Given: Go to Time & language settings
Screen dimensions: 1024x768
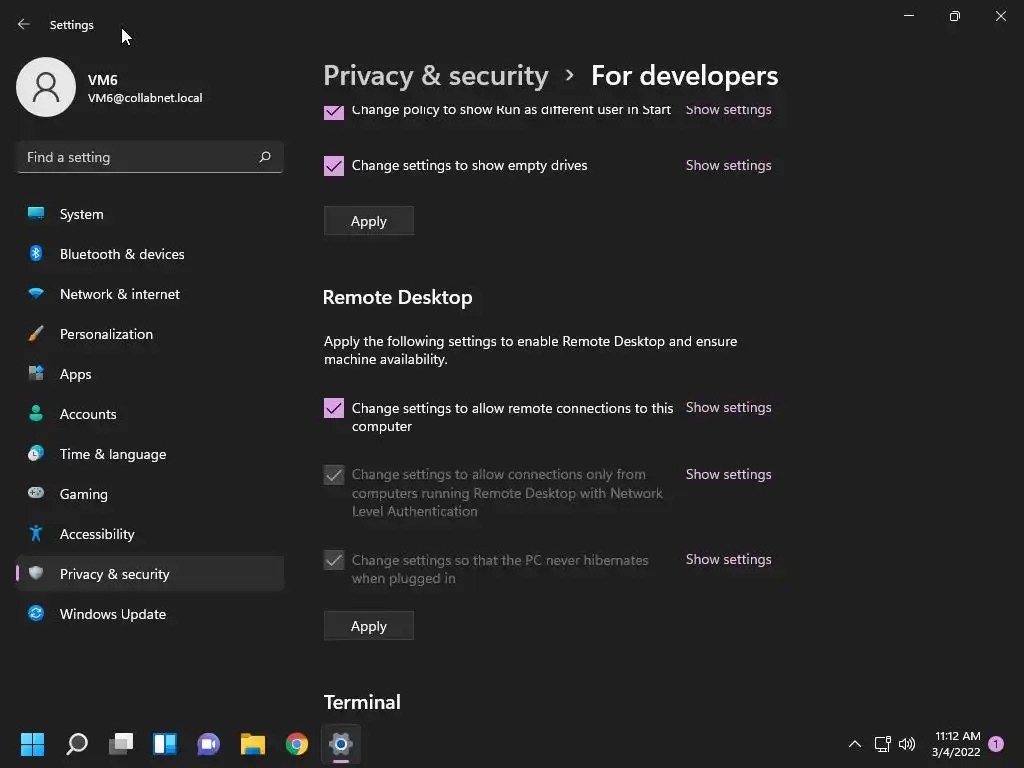Looking at the screenshot, I should coord(112,454).
